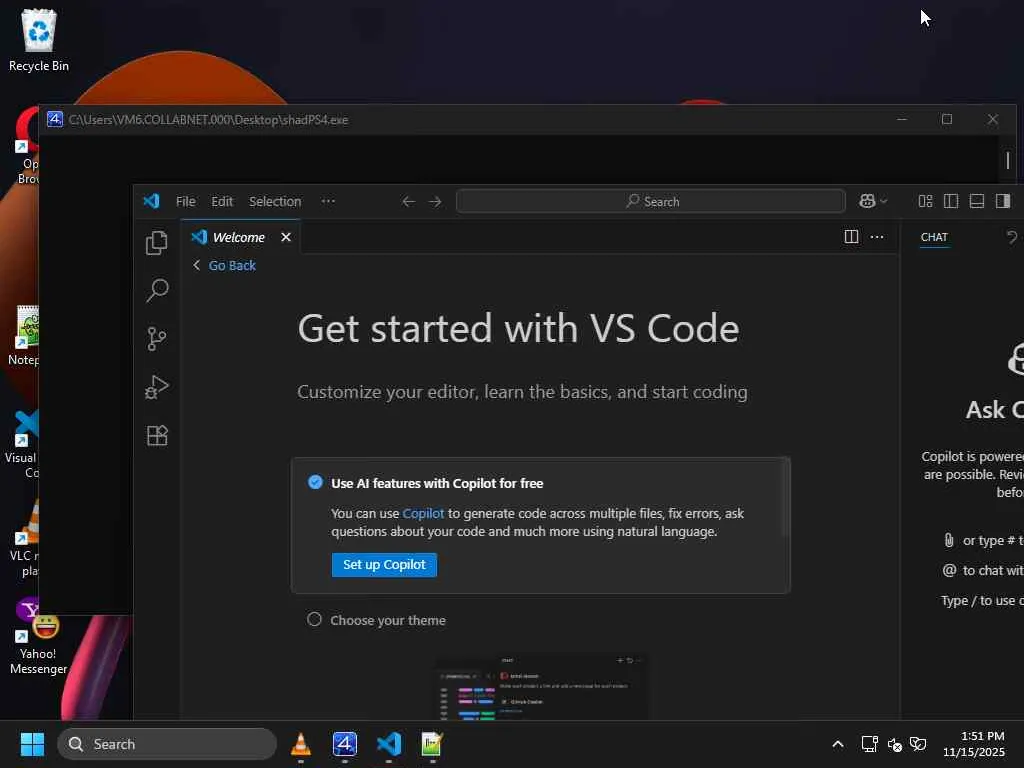1024x768 pixels.
Task: Switch to the CHAT panel tab
Action: click(934, 237)
